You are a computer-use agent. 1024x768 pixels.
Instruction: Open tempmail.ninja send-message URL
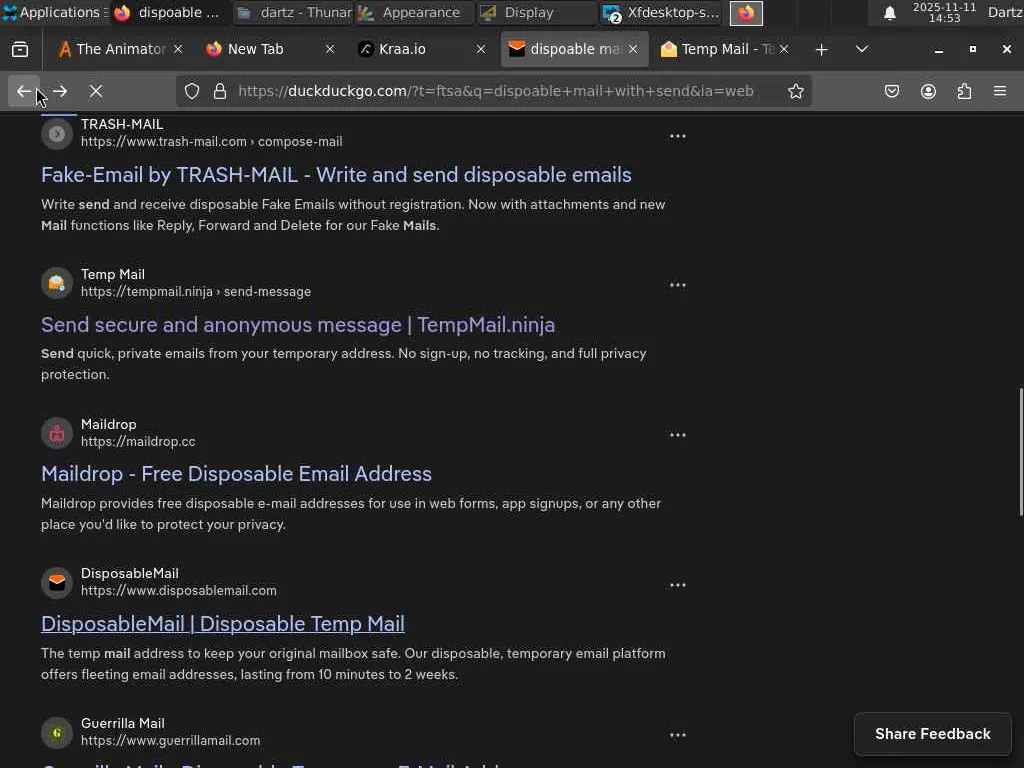point(196,292)
